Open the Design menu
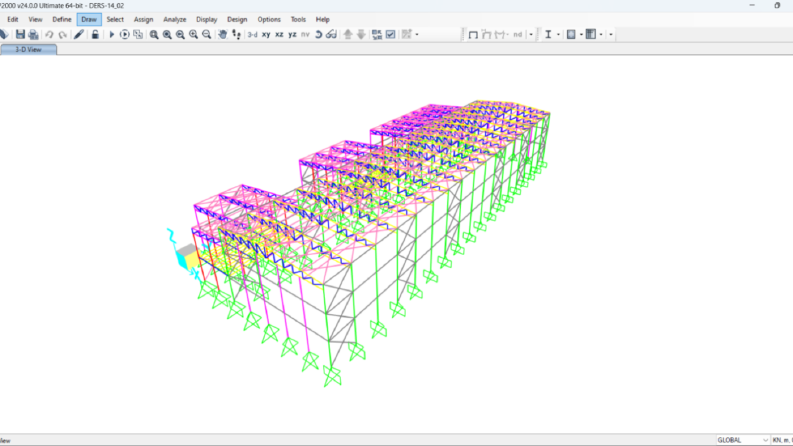Screen dimensions: 793x446 [237, 19]
